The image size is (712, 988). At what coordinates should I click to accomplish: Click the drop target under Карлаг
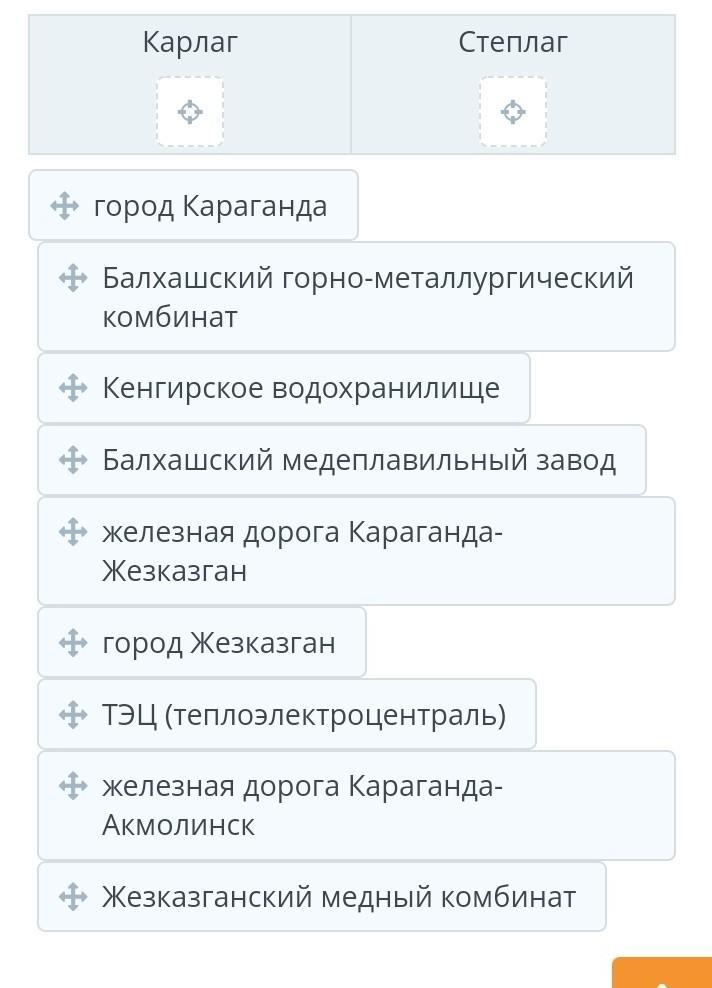coord(190,112)
